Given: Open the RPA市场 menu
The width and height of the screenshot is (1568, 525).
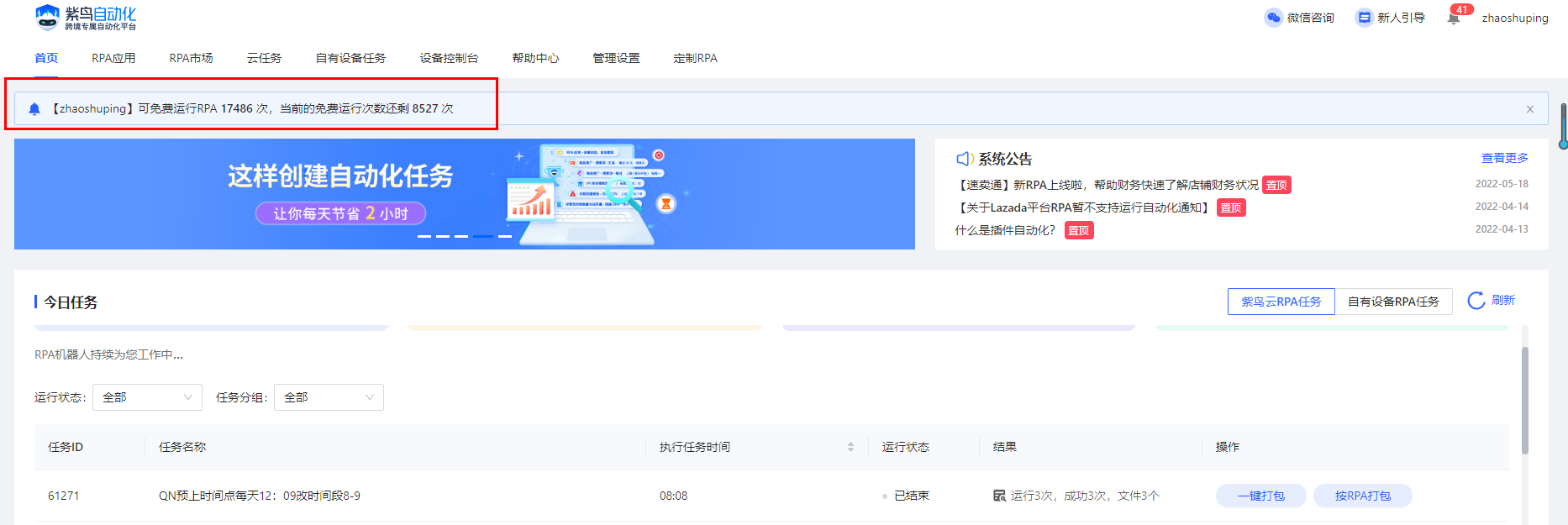Looking at the screenshot, I should pyautogui.click(x=191, y=58).
